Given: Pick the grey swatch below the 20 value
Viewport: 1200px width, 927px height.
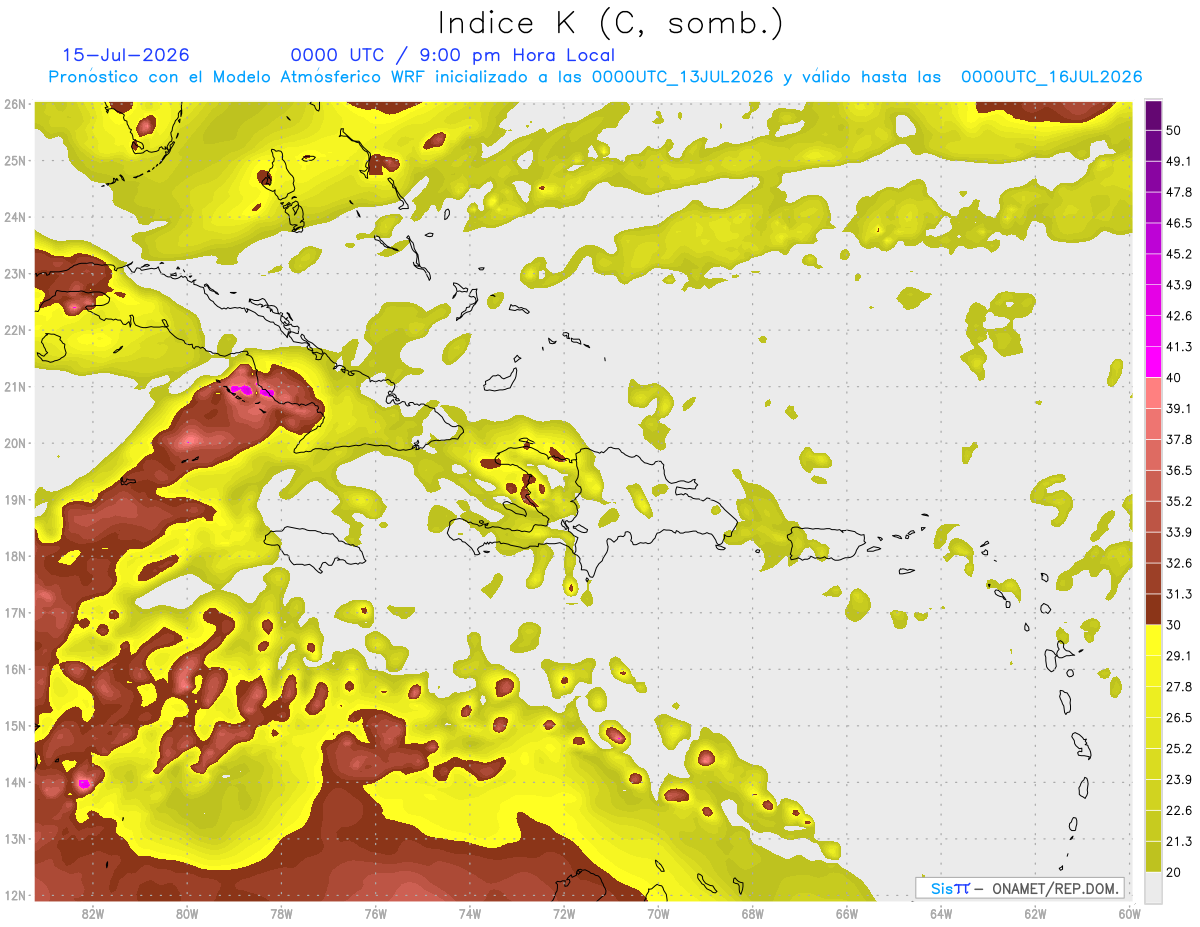Looking at the screenshot, I should 1153,887.
